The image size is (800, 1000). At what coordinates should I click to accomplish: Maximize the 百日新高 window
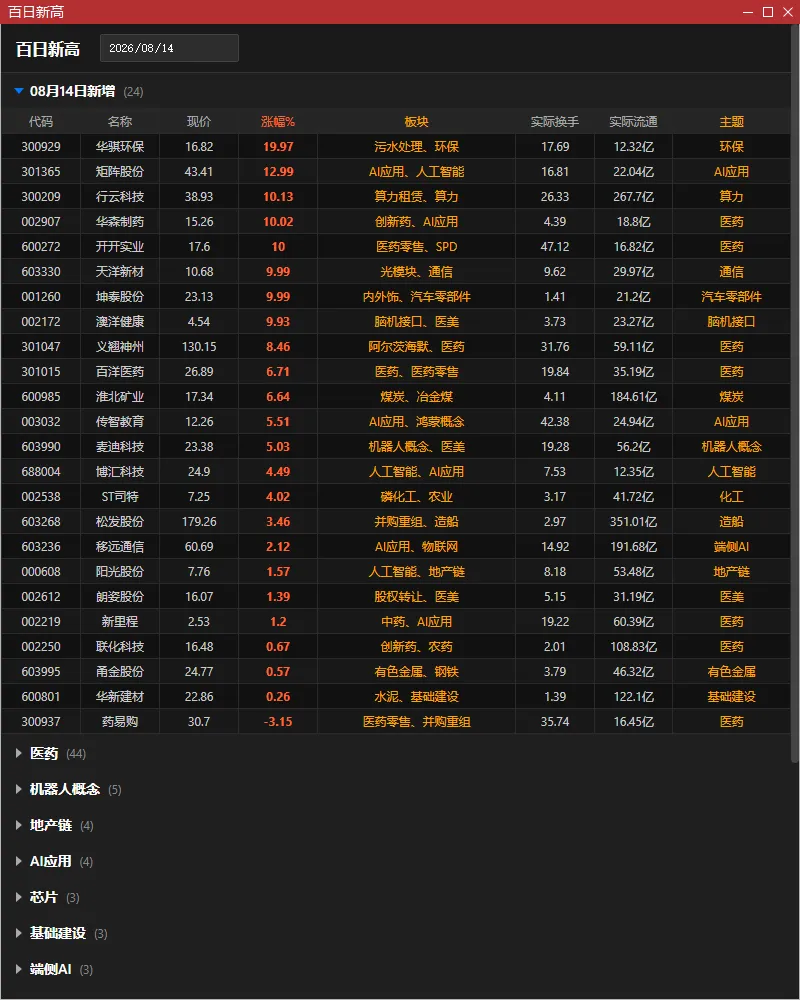pyautogui.click(x=768, y=12)
